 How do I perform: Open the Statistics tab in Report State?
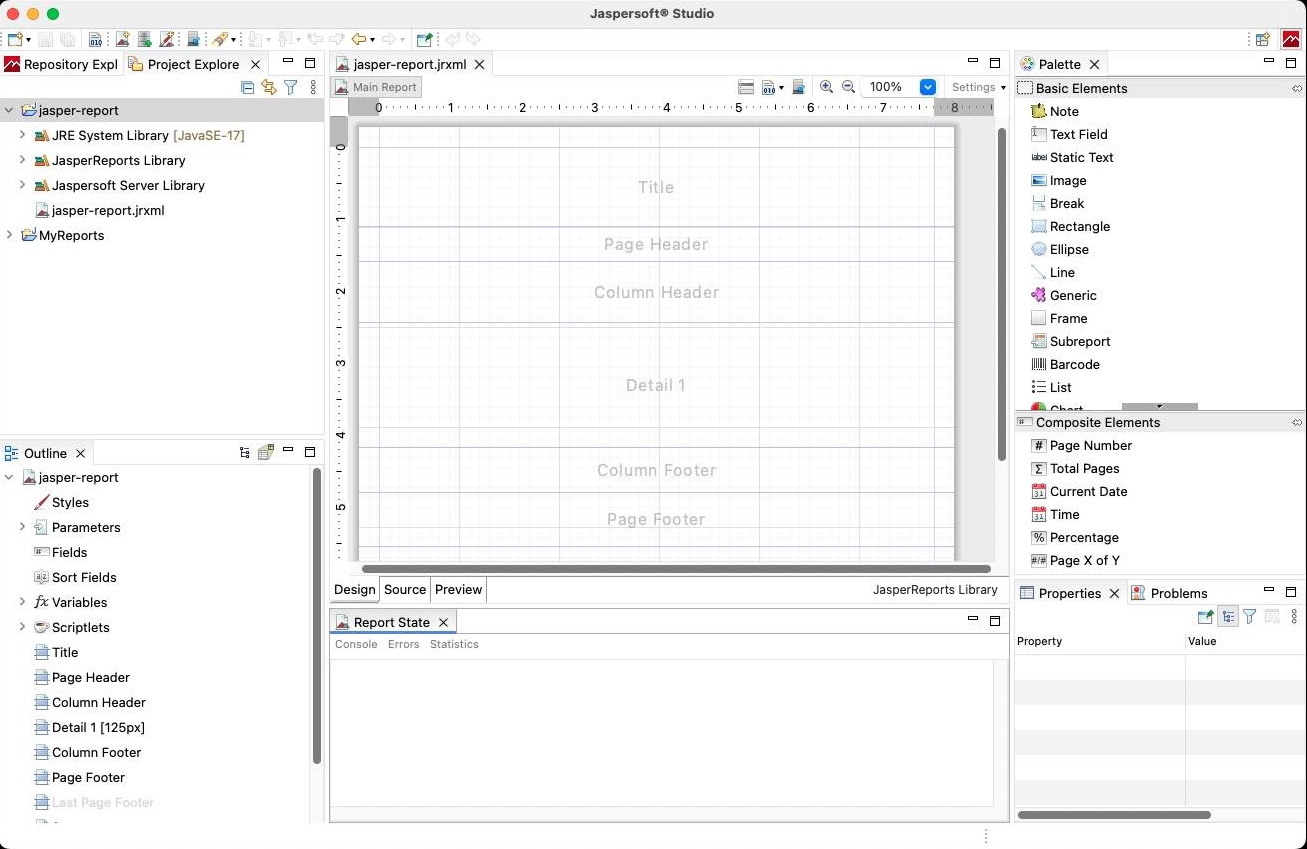click(x=454, y=644)
